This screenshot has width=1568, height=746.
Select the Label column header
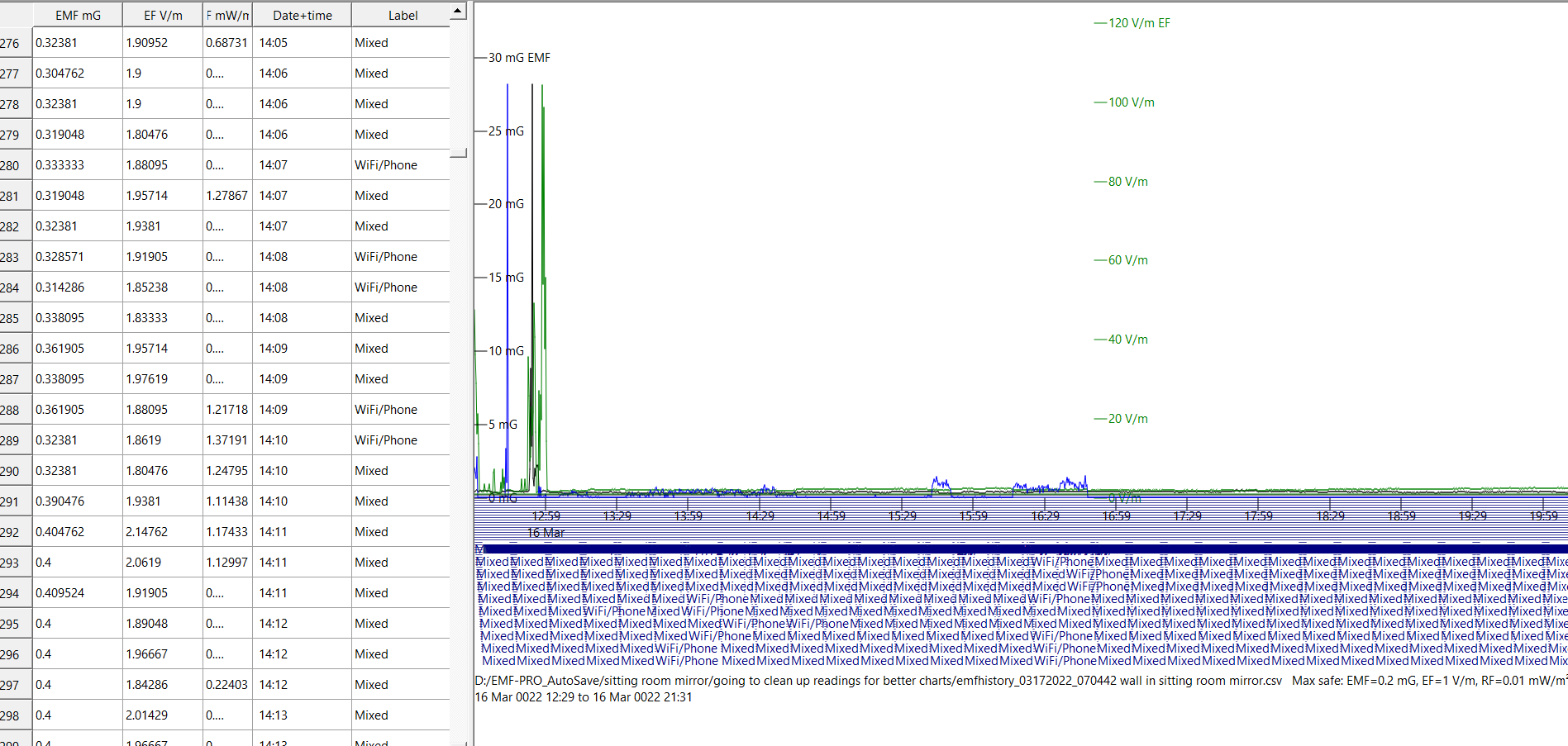[403, 15]
